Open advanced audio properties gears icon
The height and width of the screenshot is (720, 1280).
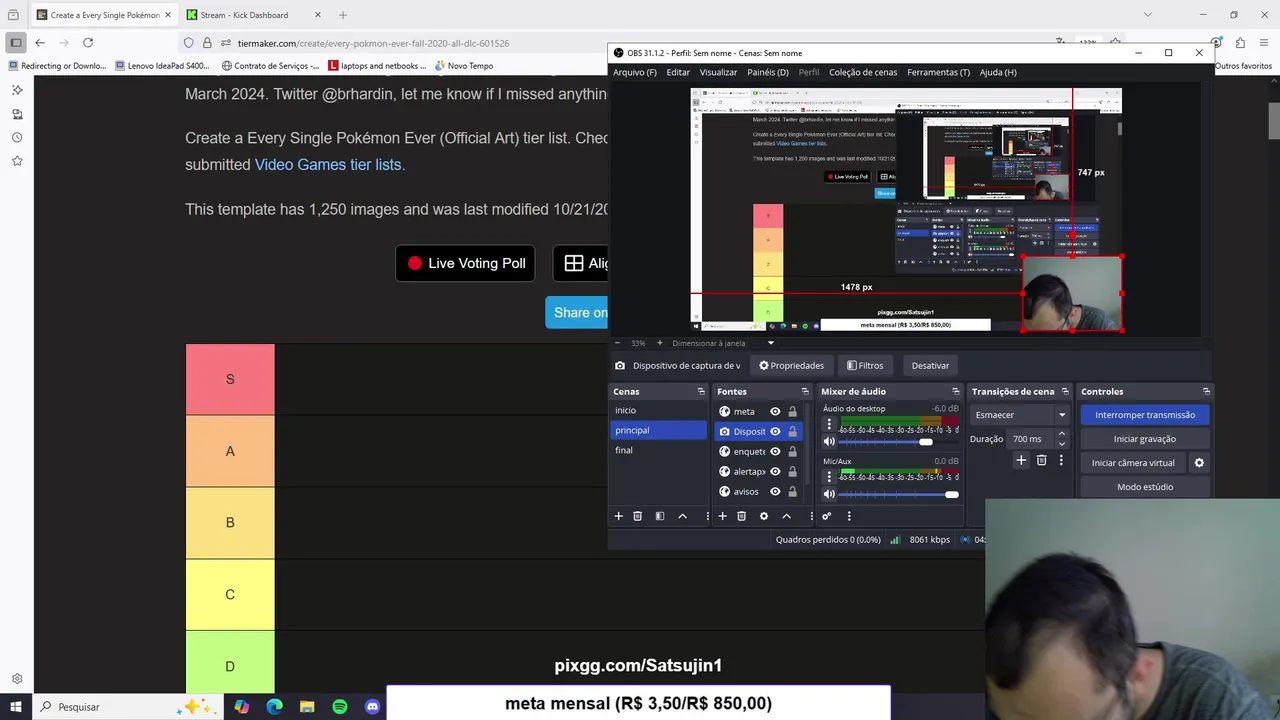point(826,516)
